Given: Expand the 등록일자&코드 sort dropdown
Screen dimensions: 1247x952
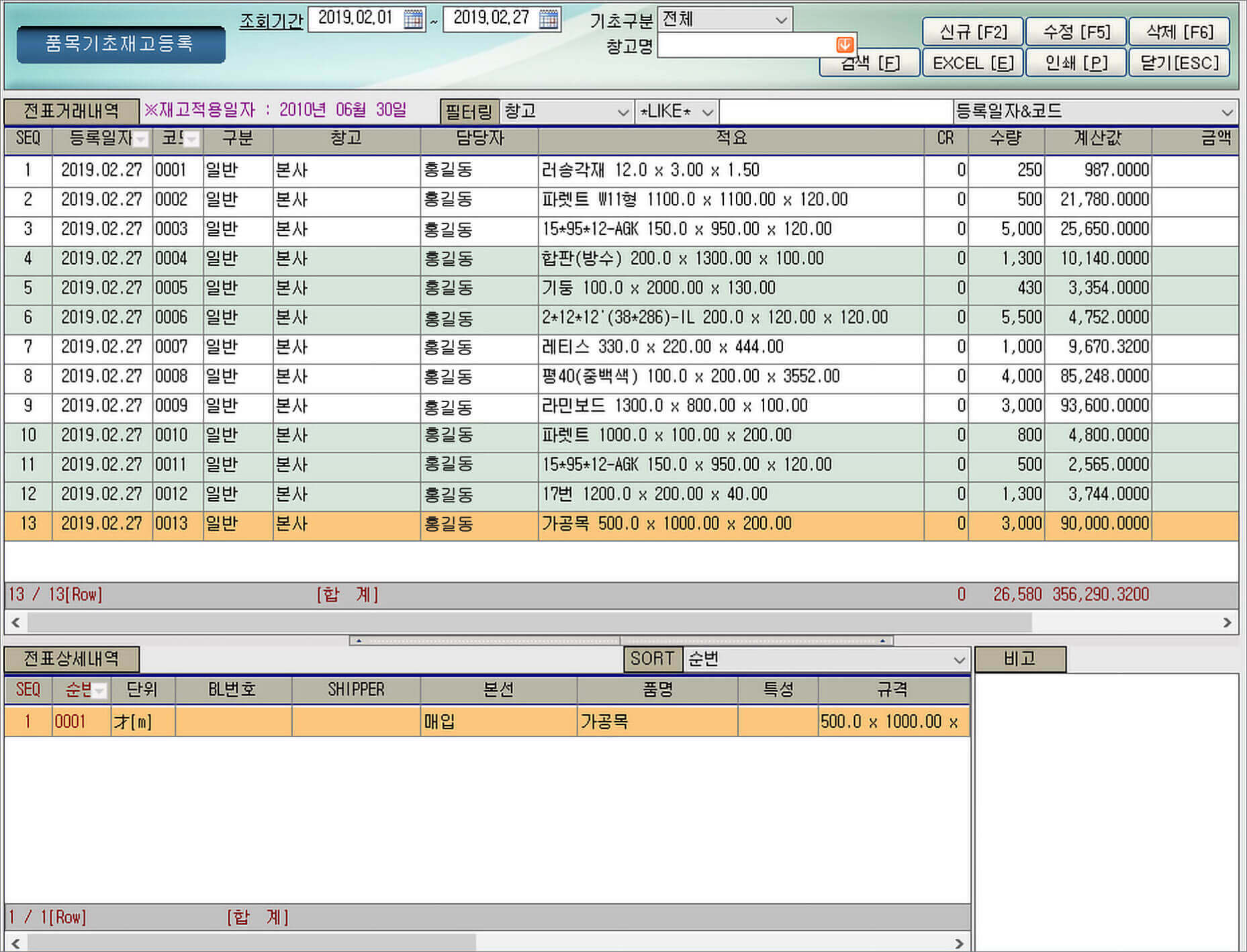Looking at the screenshot, I should pyautogui.click(x=1227, y=112).
